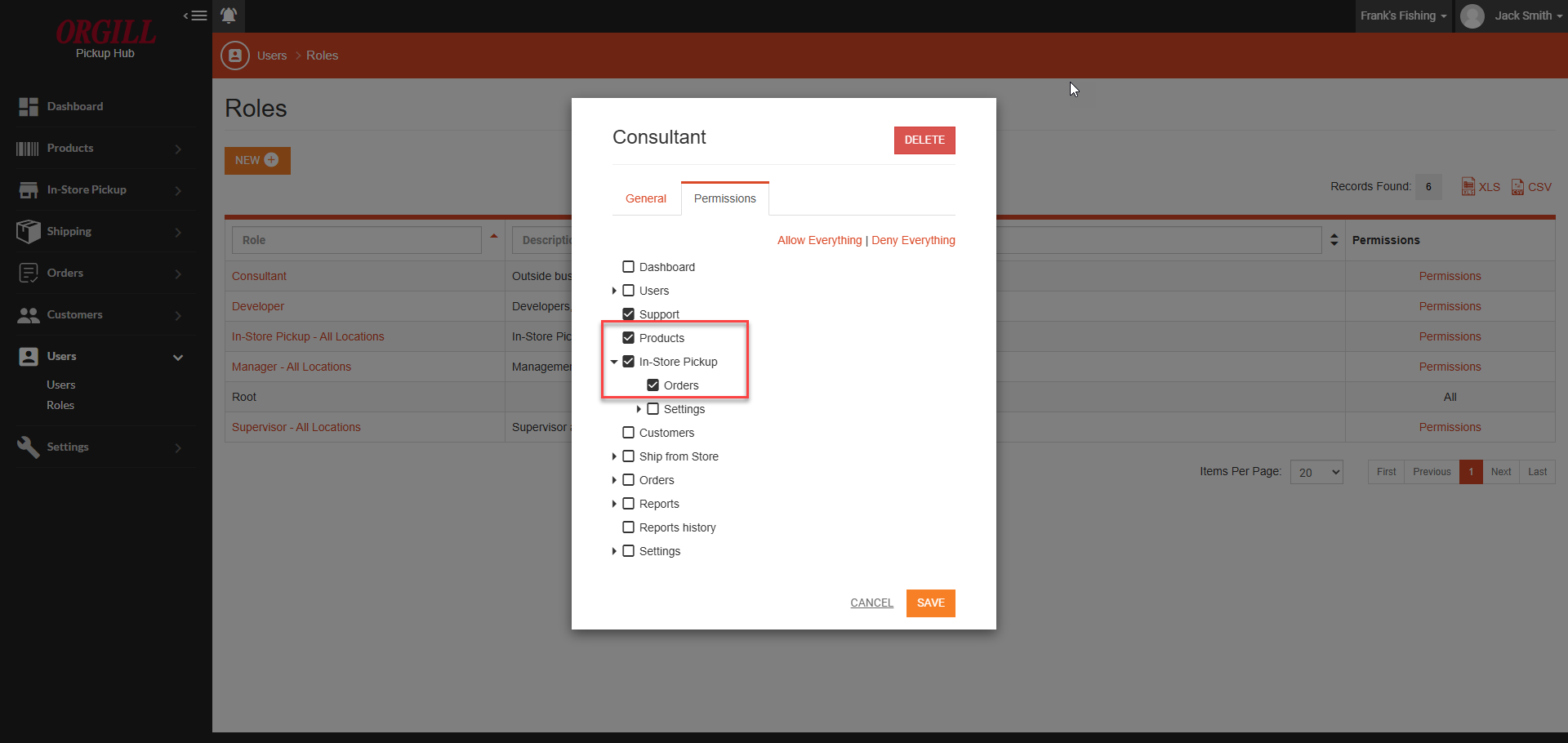Viewport: 1568px width, 743px height.
Task: Sort ascending by Role column arrow
Action: click(494, 236)
